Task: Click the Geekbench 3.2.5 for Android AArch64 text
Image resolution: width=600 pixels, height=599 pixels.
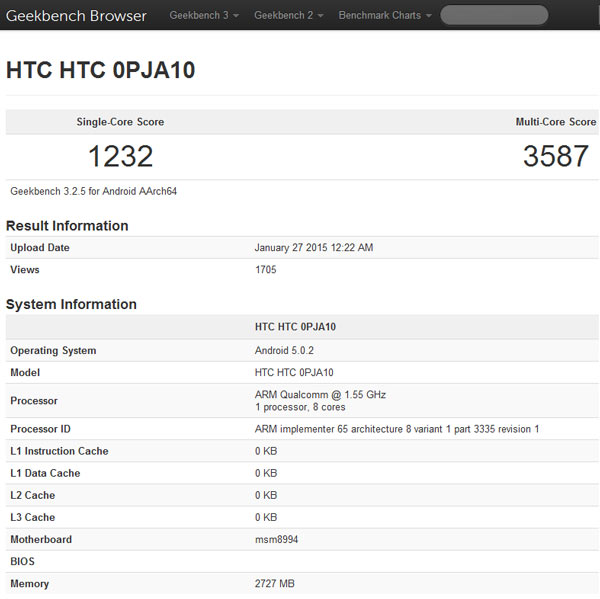Action: point(93,191)
